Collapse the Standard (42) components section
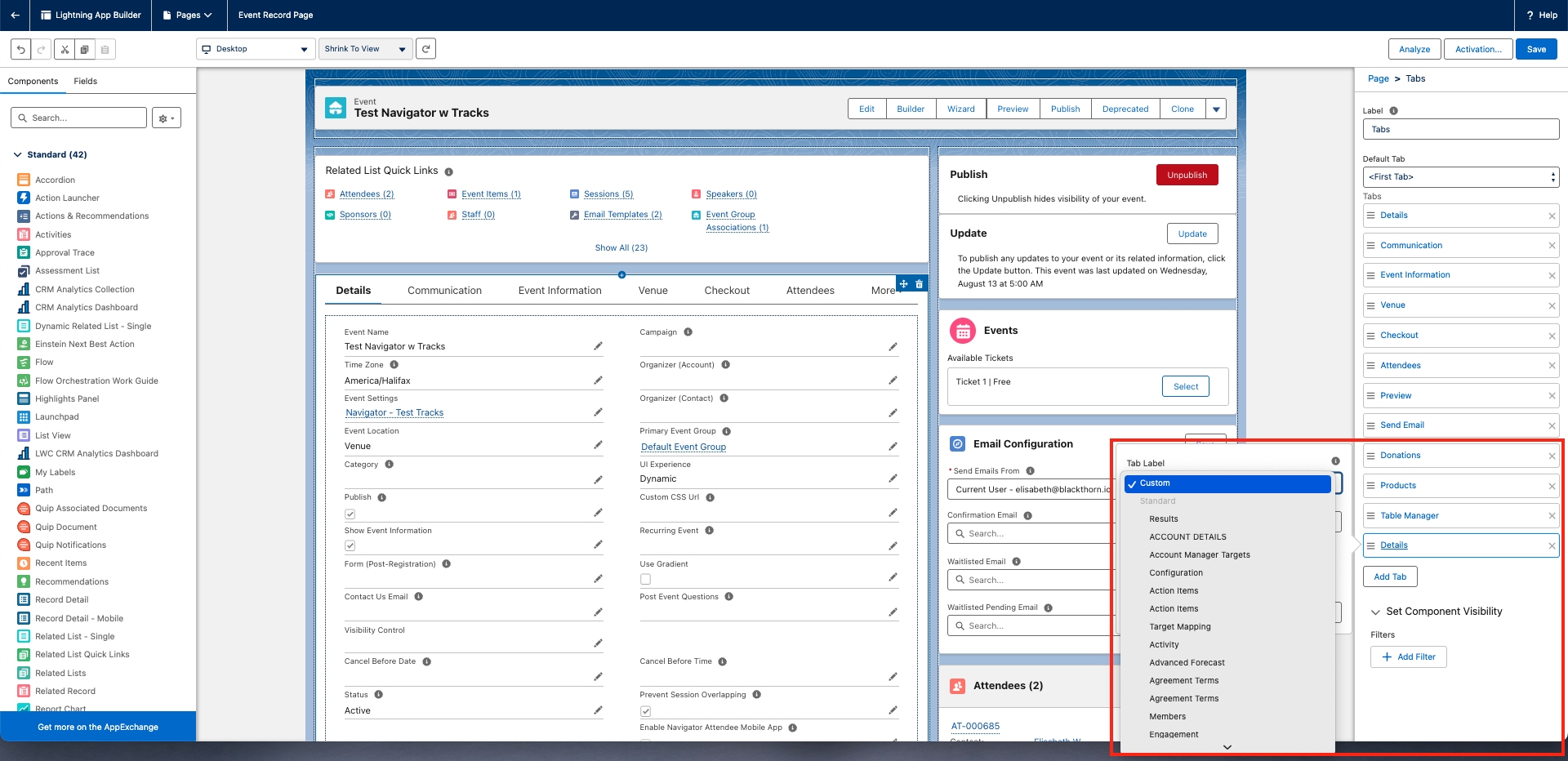The height and width of the screenshot is (761, 1568). (18, 154)
